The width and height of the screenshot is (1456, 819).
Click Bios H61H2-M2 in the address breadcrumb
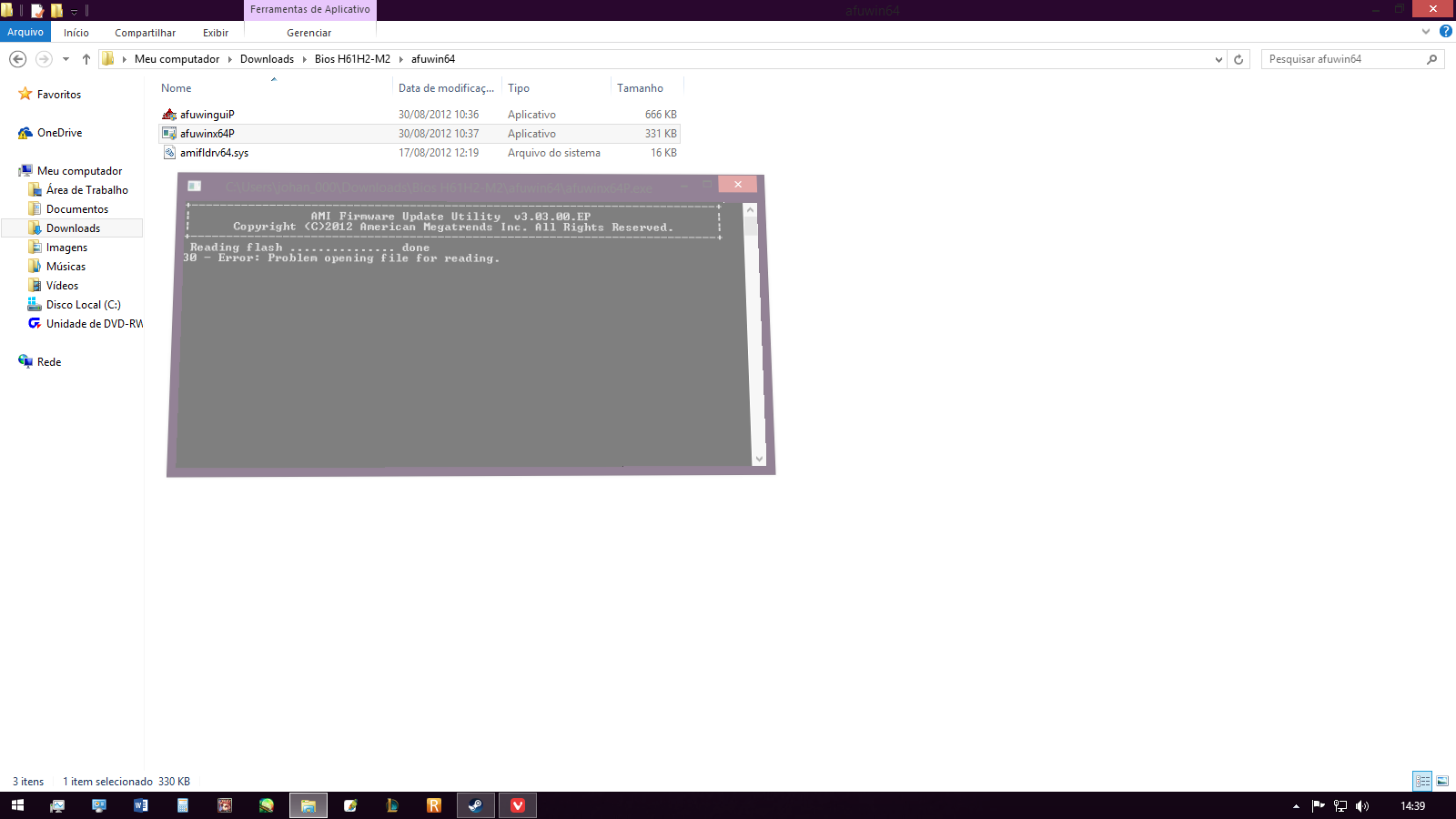pyautogui.click(x=352, y=59)
